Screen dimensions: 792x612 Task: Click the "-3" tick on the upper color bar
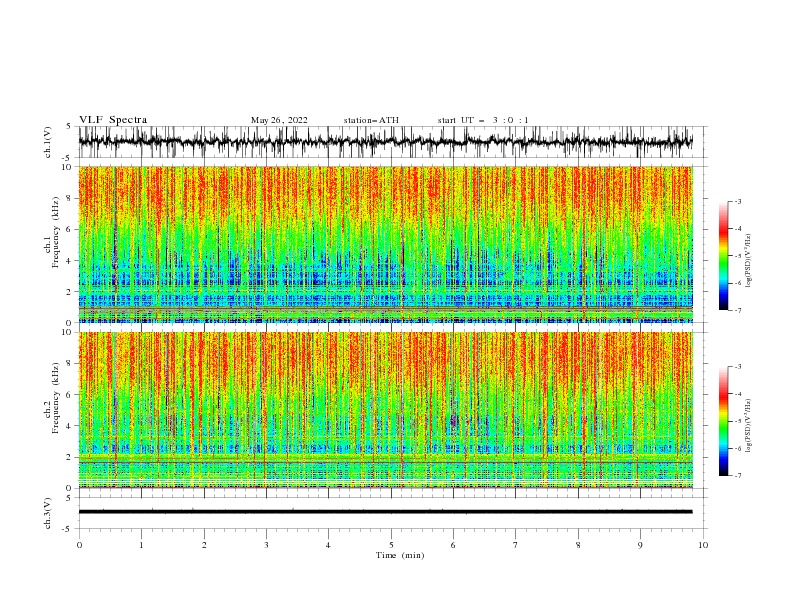click(737, 201)
